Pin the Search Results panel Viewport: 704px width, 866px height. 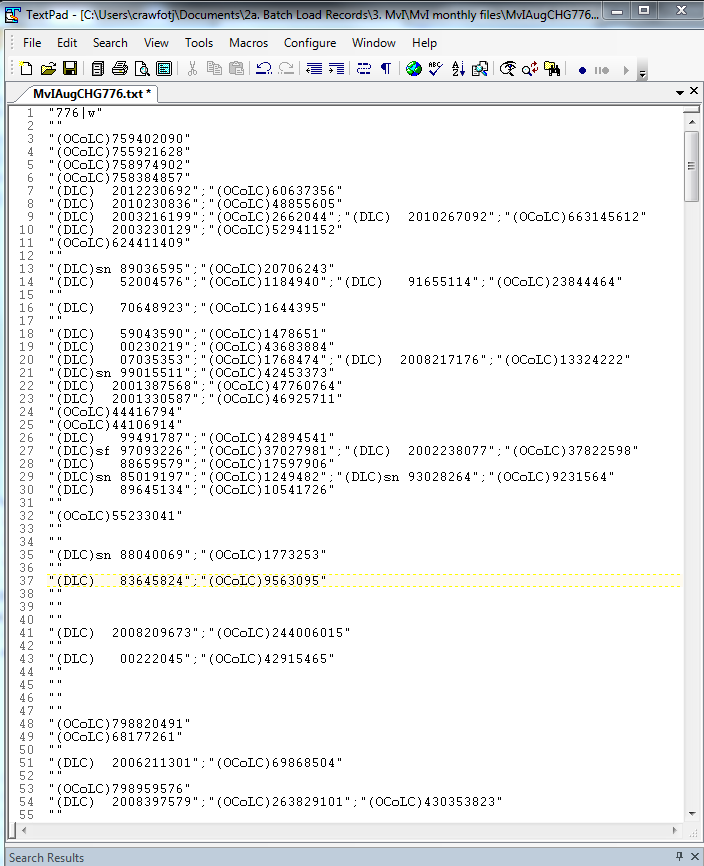679,857
